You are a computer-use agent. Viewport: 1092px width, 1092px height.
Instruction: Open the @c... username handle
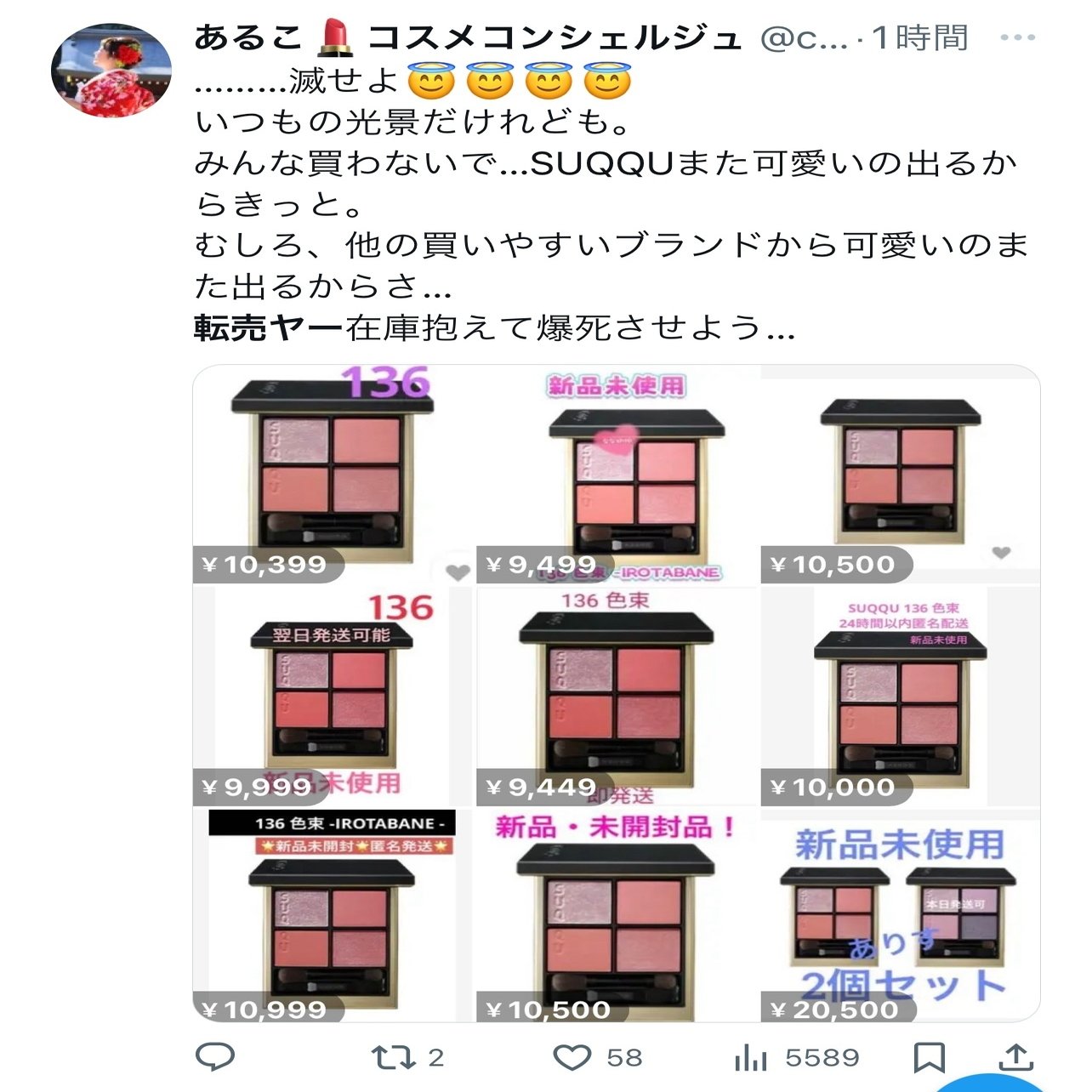[x=804, y=38]
